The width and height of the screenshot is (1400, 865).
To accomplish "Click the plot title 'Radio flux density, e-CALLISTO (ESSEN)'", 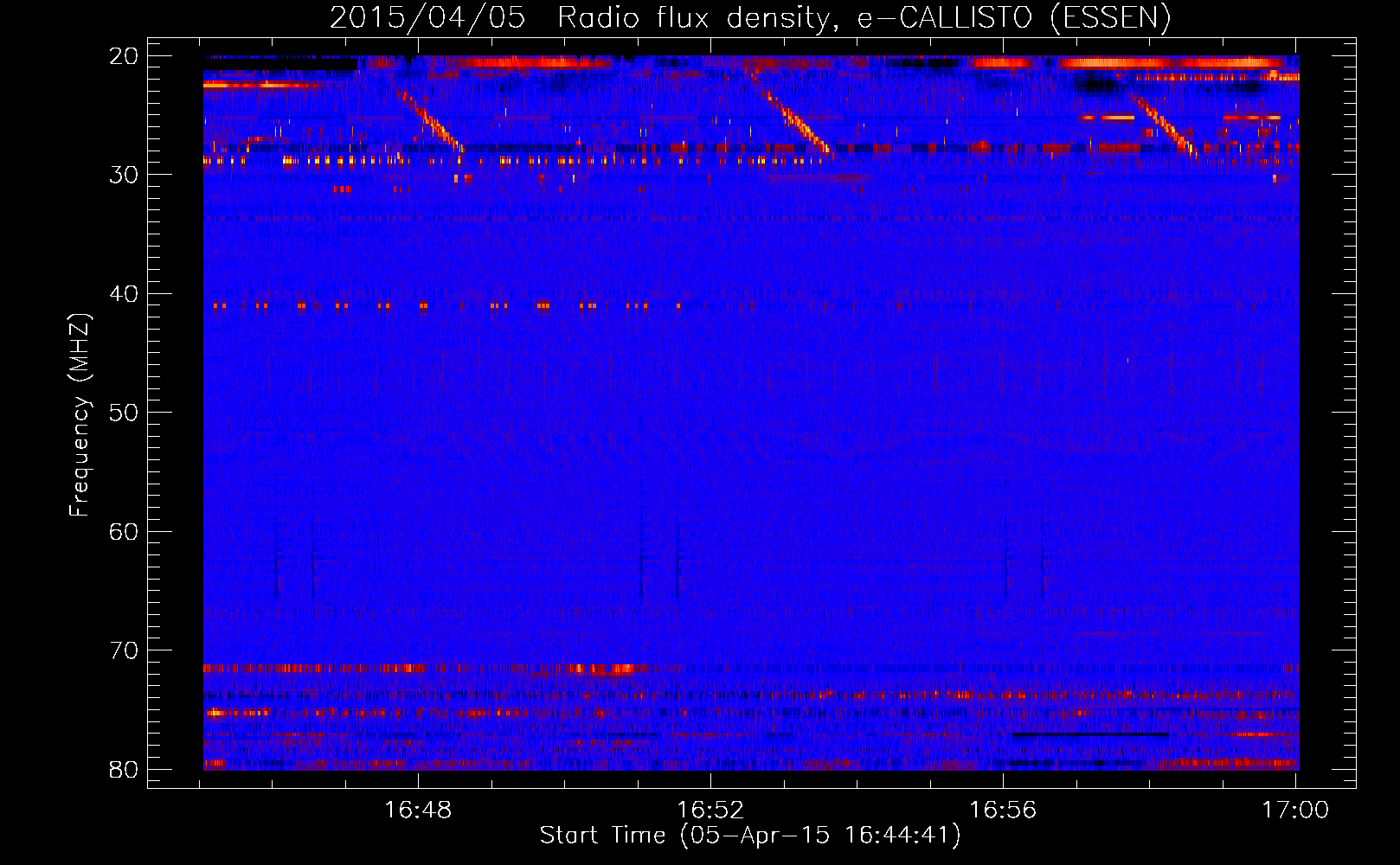I will (x=864, y=17).
